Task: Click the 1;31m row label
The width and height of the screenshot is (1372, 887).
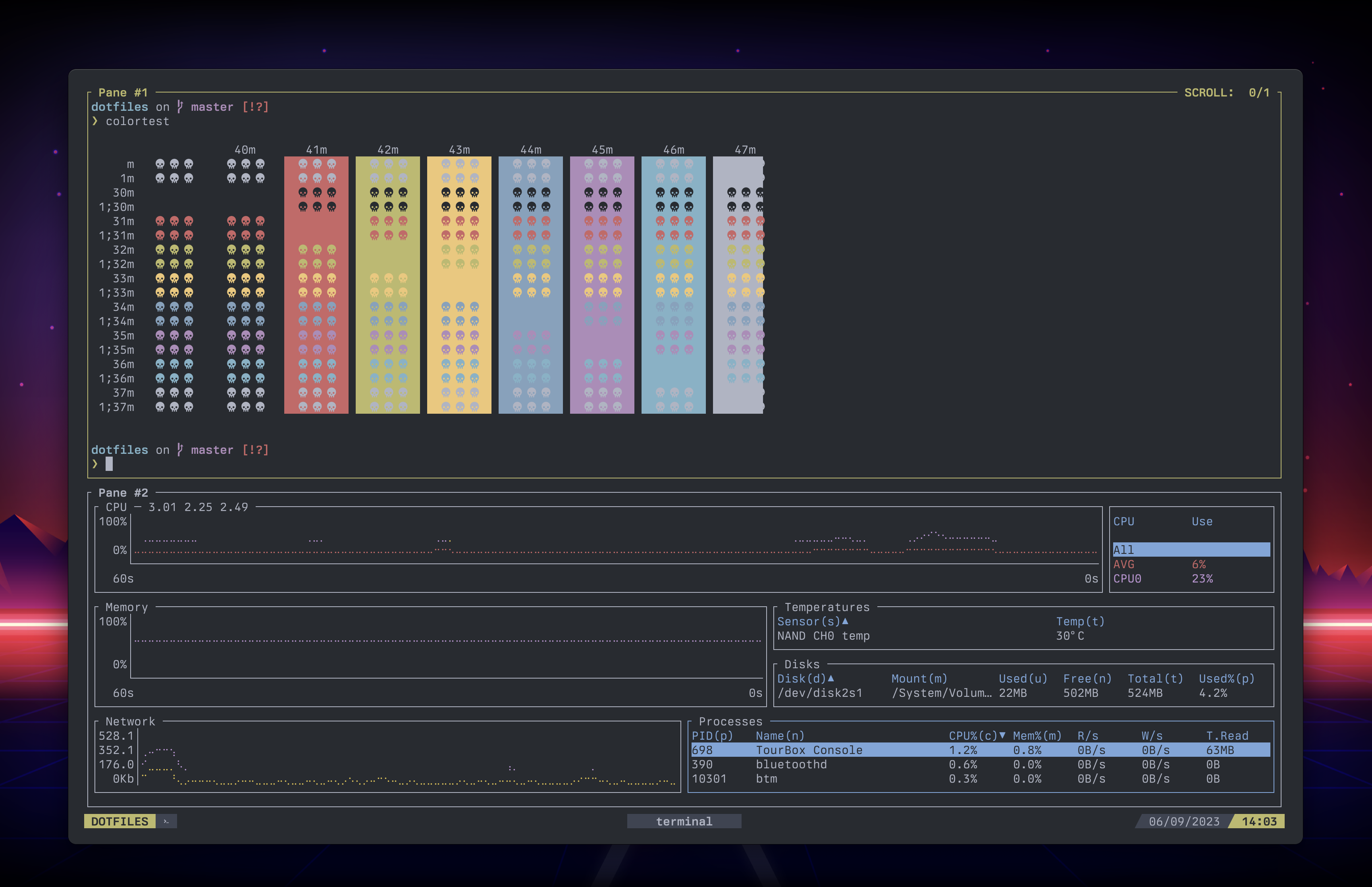Action: pyautogui.click(x=116, y=235)
